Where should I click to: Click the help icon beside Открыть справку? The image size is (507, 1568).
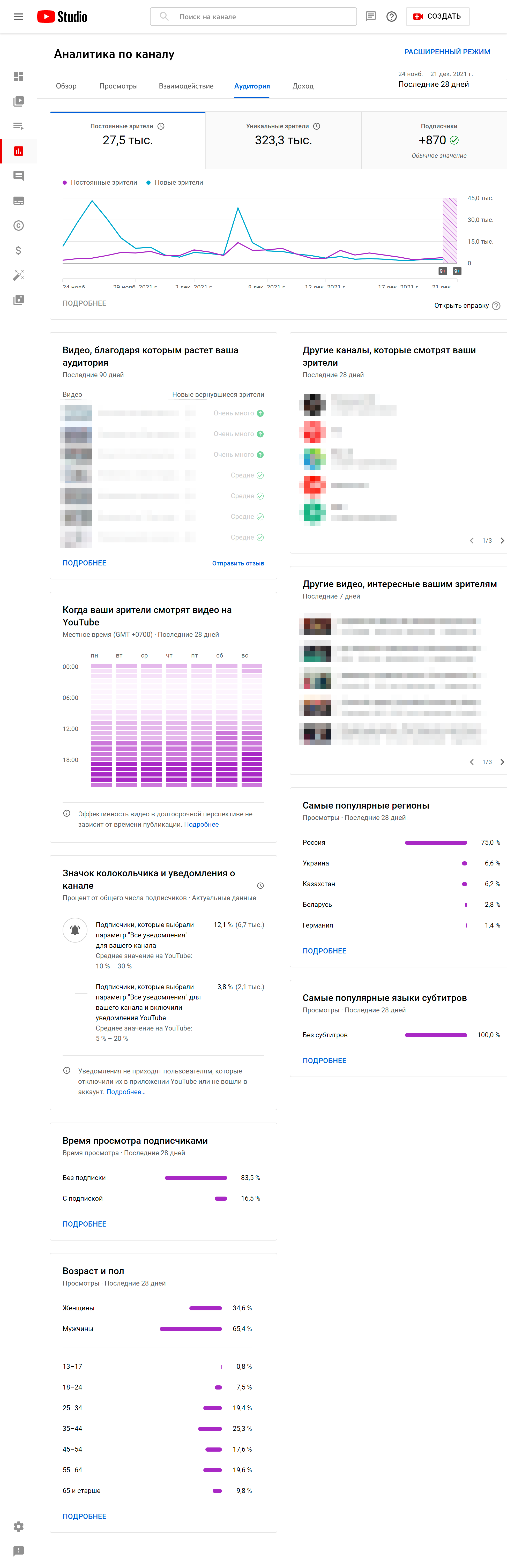click(x=496, y=305)
